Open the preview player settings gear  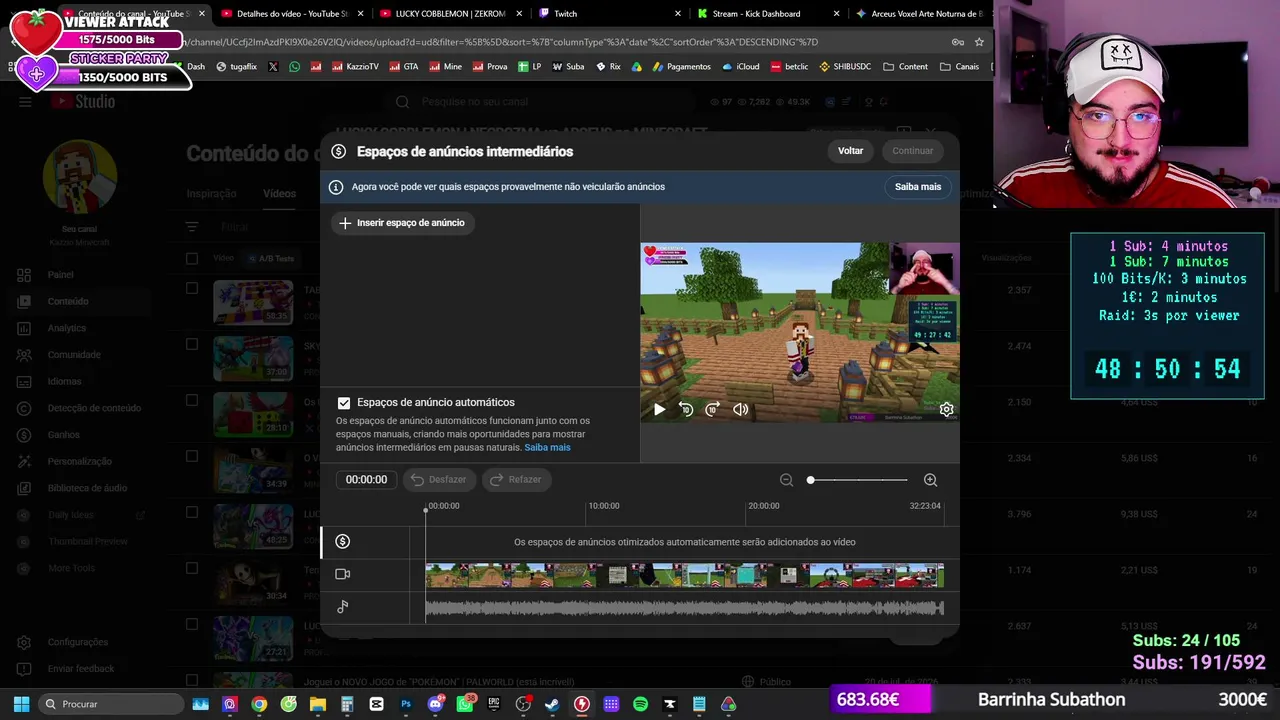tap(946, 409)
